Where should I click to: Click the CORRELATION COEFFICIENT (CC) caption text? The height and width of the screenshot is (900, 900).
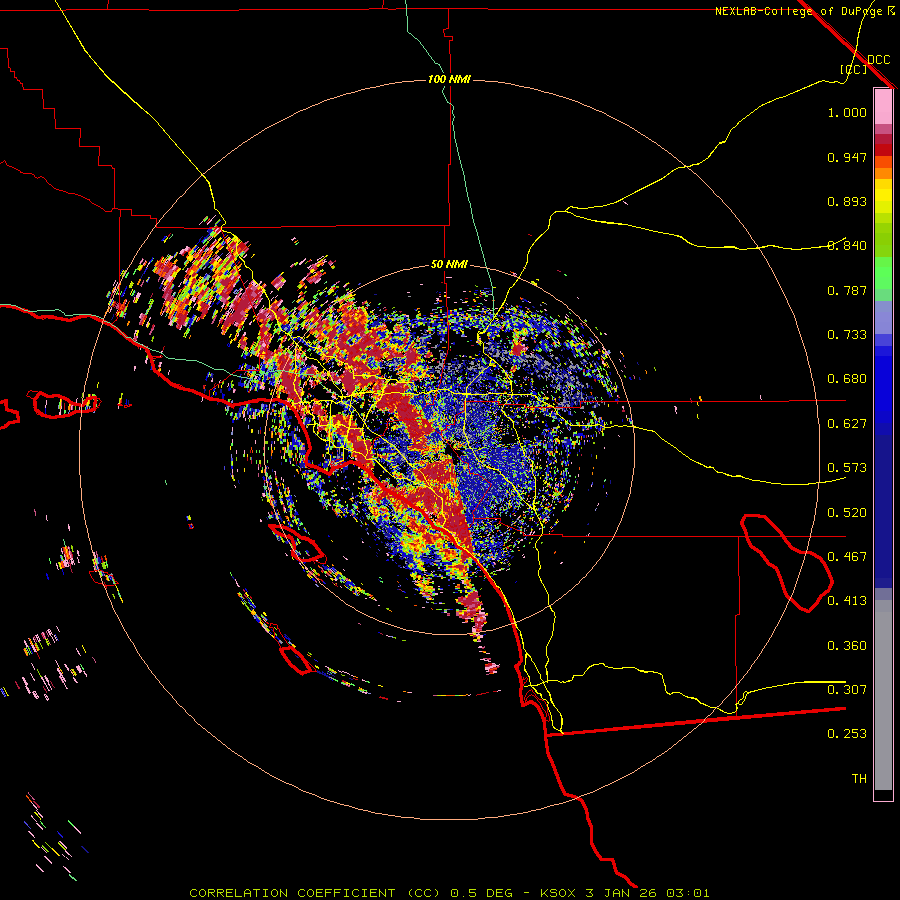[315, 893]
